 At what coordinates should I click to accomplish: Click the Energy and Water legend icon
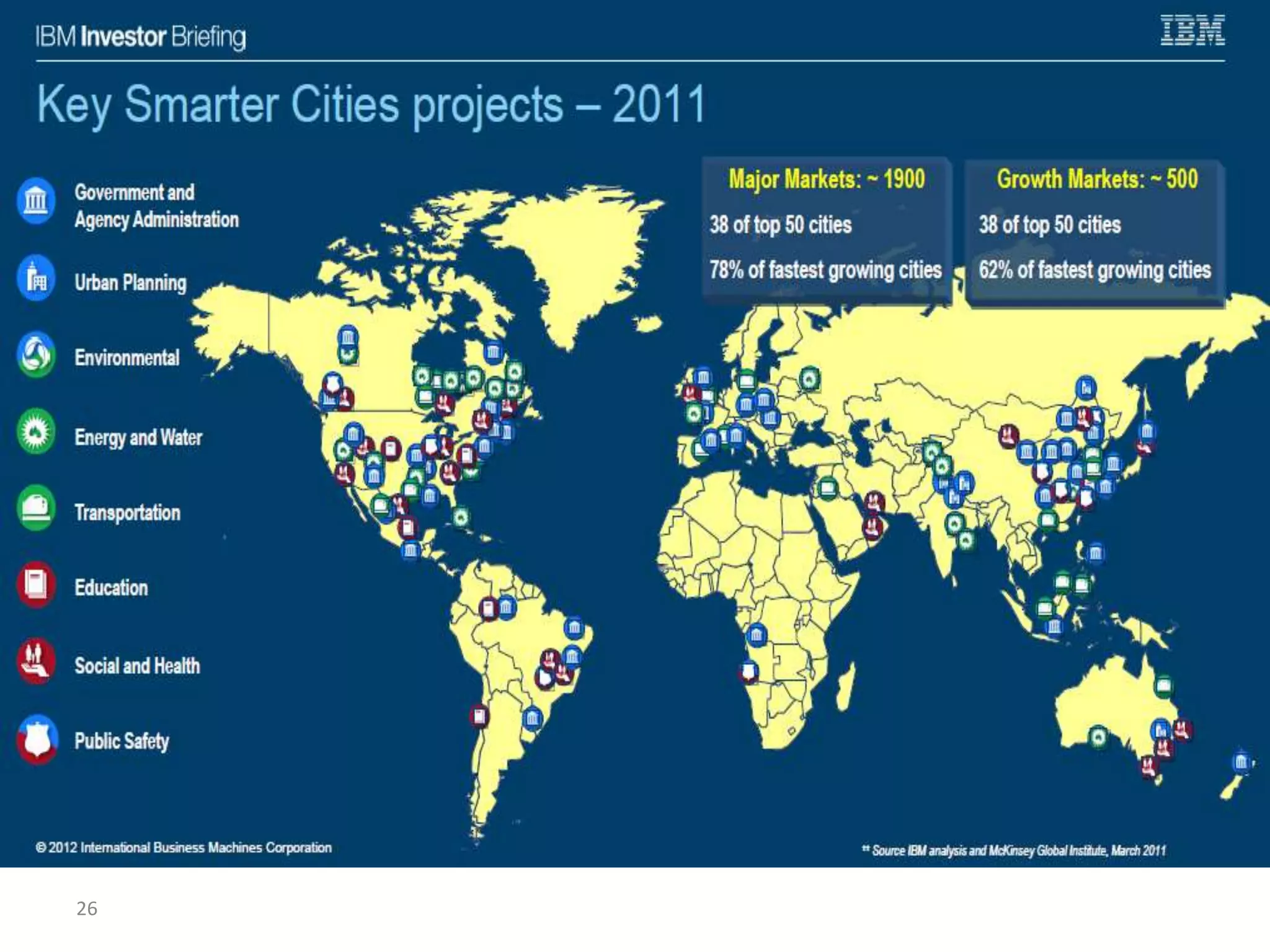[36, 432]
